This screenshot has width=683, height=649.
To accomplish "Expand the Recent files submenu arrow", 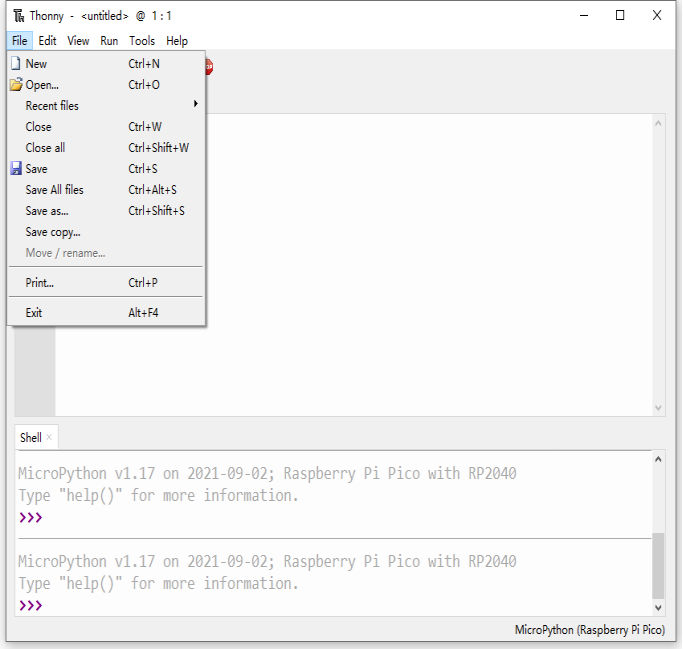I will point(196,104).
